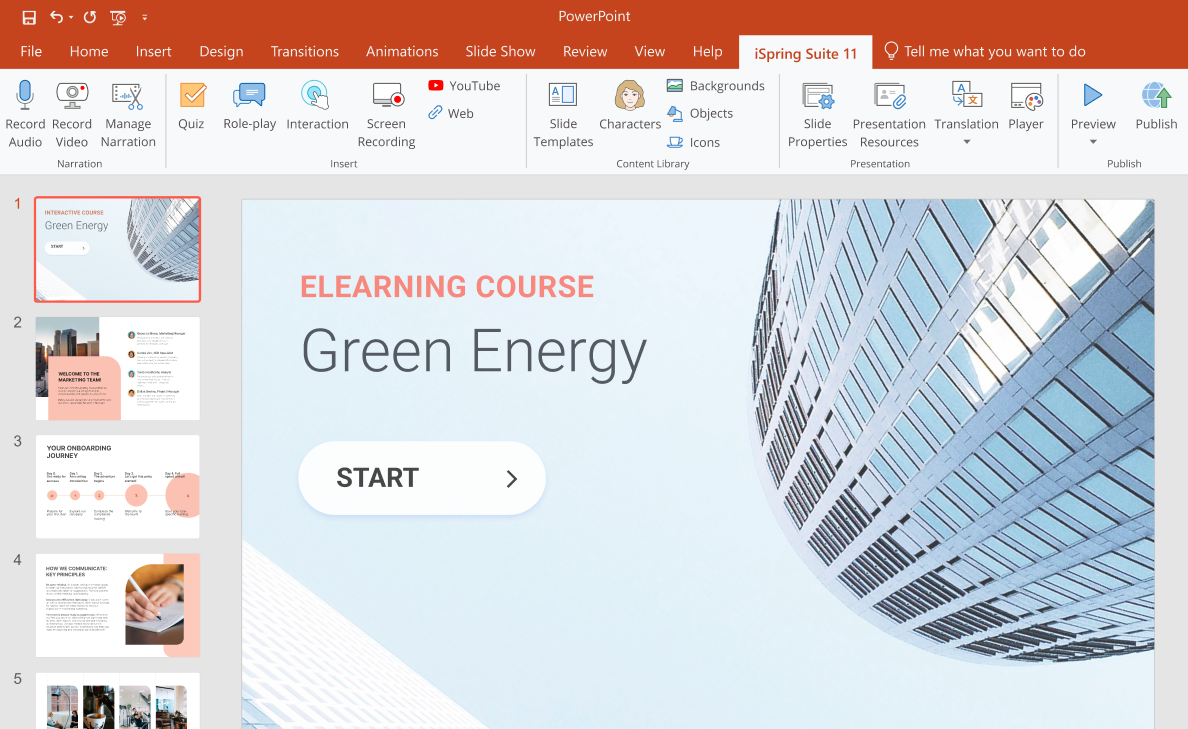The image size is (1188, 729).
Task: Start Screen Recording tool
Action: click(386, 96)
